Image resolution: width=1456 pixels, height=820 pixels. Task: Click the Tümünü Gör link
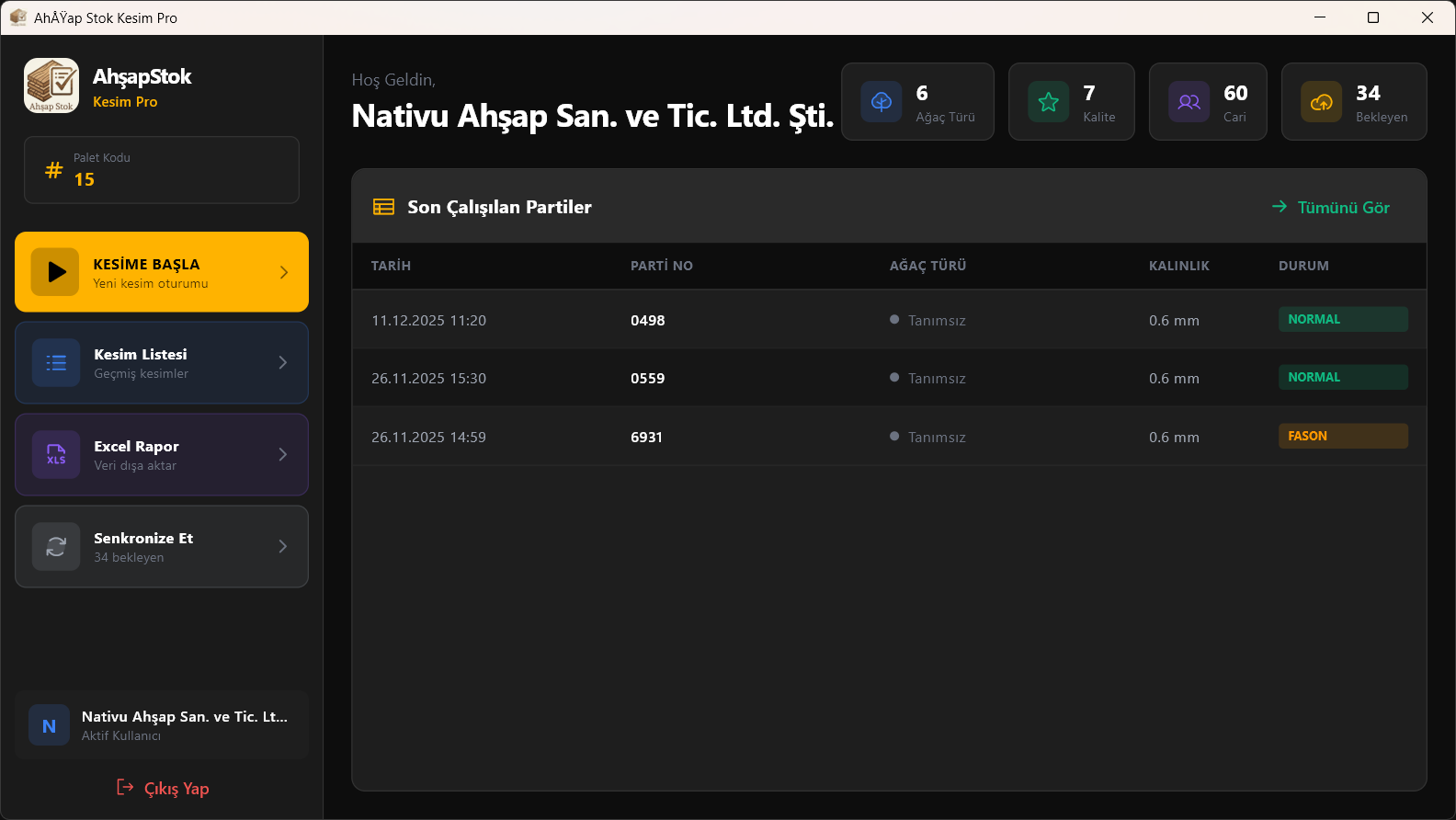coord(1331,208)
